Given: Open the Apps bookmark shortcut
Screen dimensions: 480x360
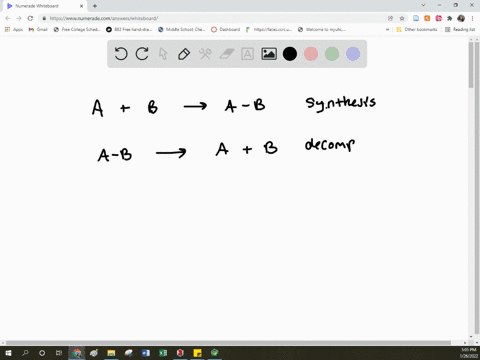Looking at the screenshot, I should coord(14,30).
